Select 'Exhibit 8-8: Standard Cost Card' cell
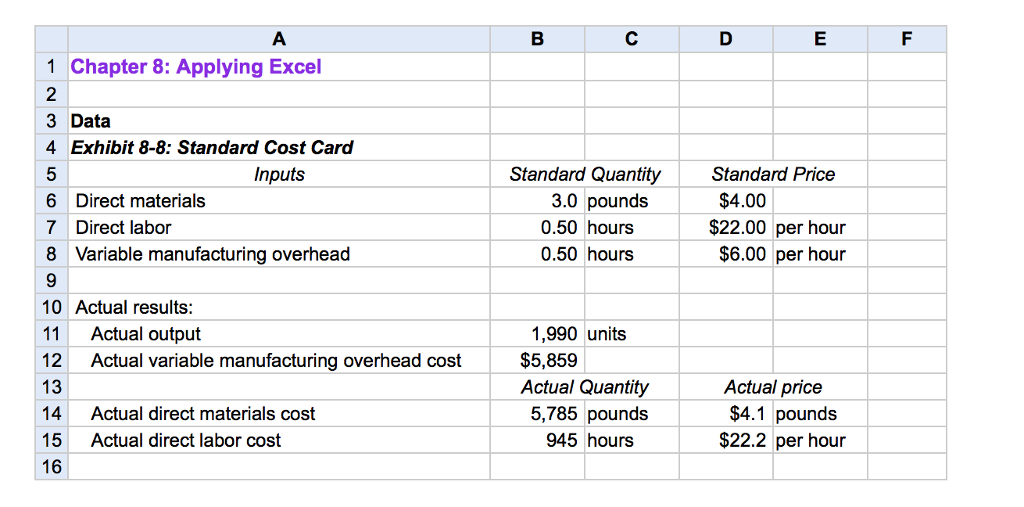The height and width of the screenshot is (507, 1024). click(279, 148)
